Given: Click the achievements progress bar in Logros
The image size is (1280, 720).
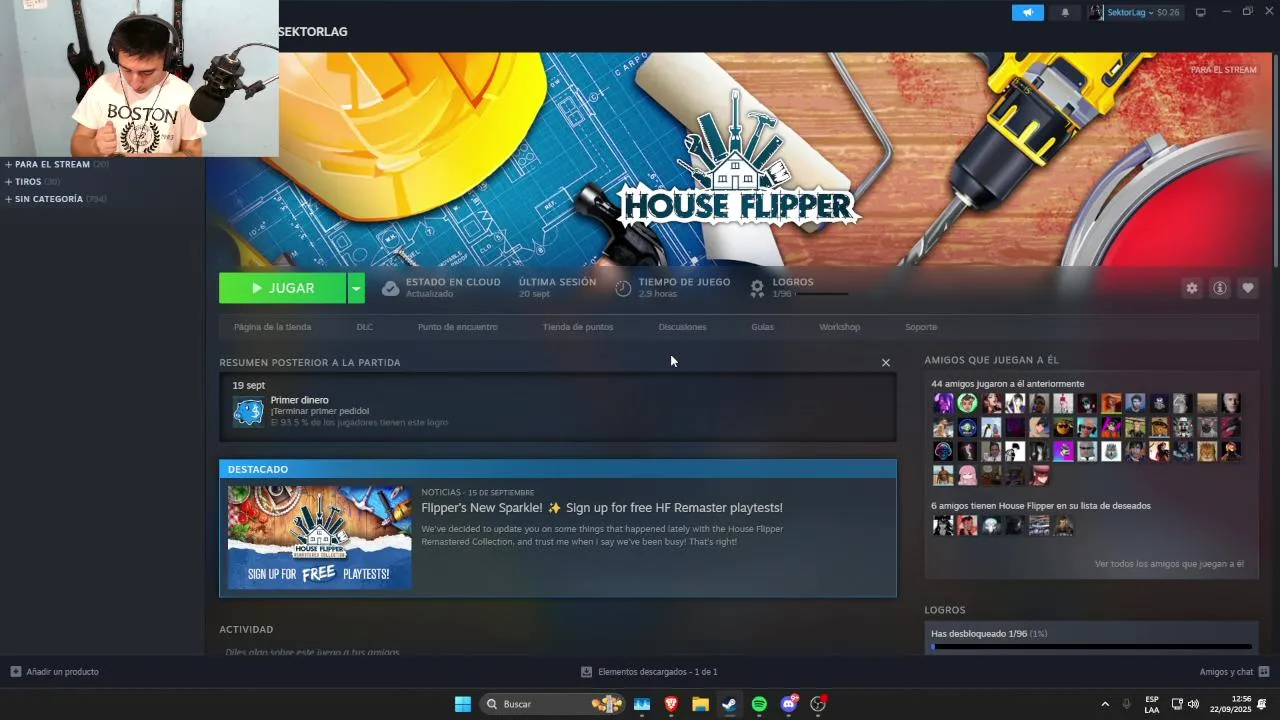Looking at the screenshot, I should 1091,647.
